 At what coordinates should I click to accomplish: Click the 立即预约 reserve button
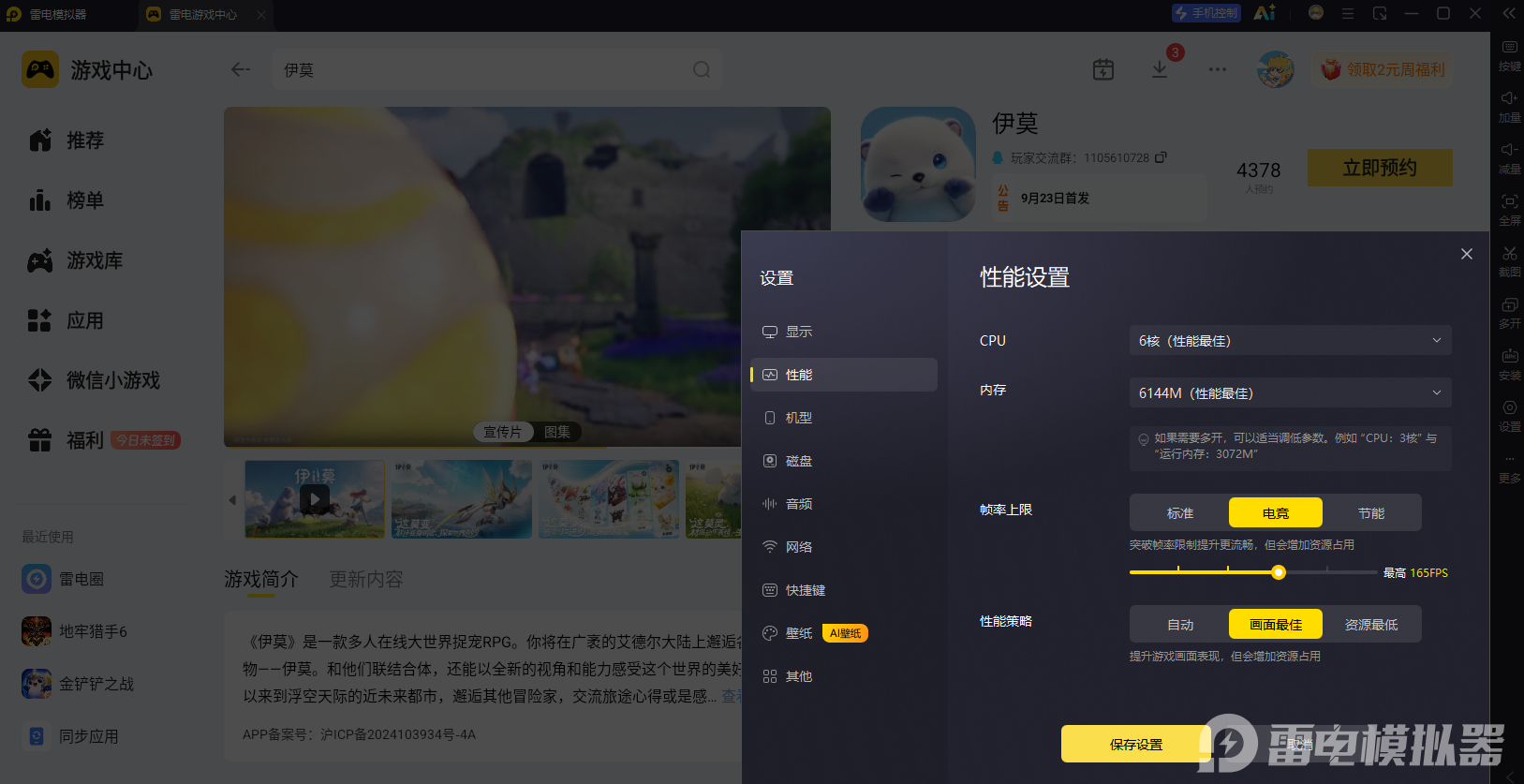click(x=1380, y=168)
